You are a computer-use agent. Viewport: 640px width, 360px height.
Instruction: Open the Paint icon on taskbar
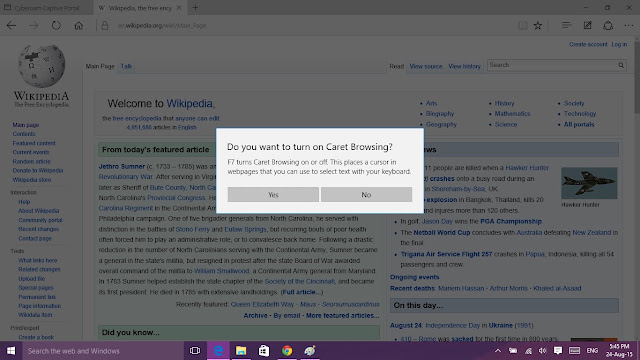click(310, 351)
